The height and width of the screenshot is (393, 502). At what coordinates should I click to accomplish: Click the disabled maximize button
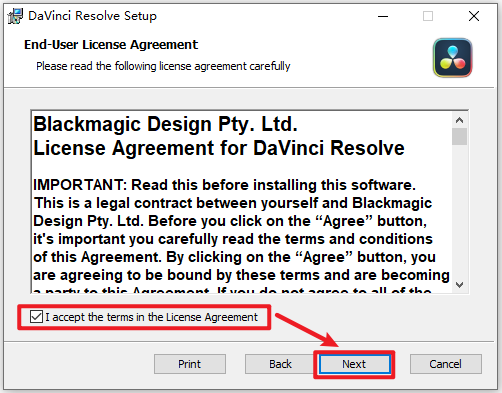(x=428, y=16)
